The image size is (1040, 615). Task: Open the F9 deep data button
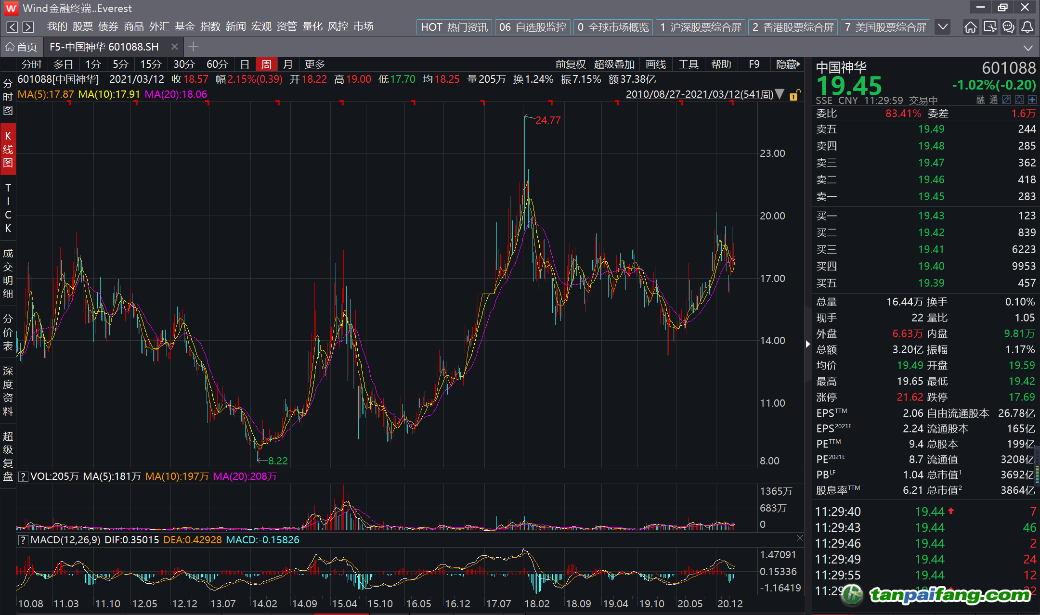click(x=754, y=64)
